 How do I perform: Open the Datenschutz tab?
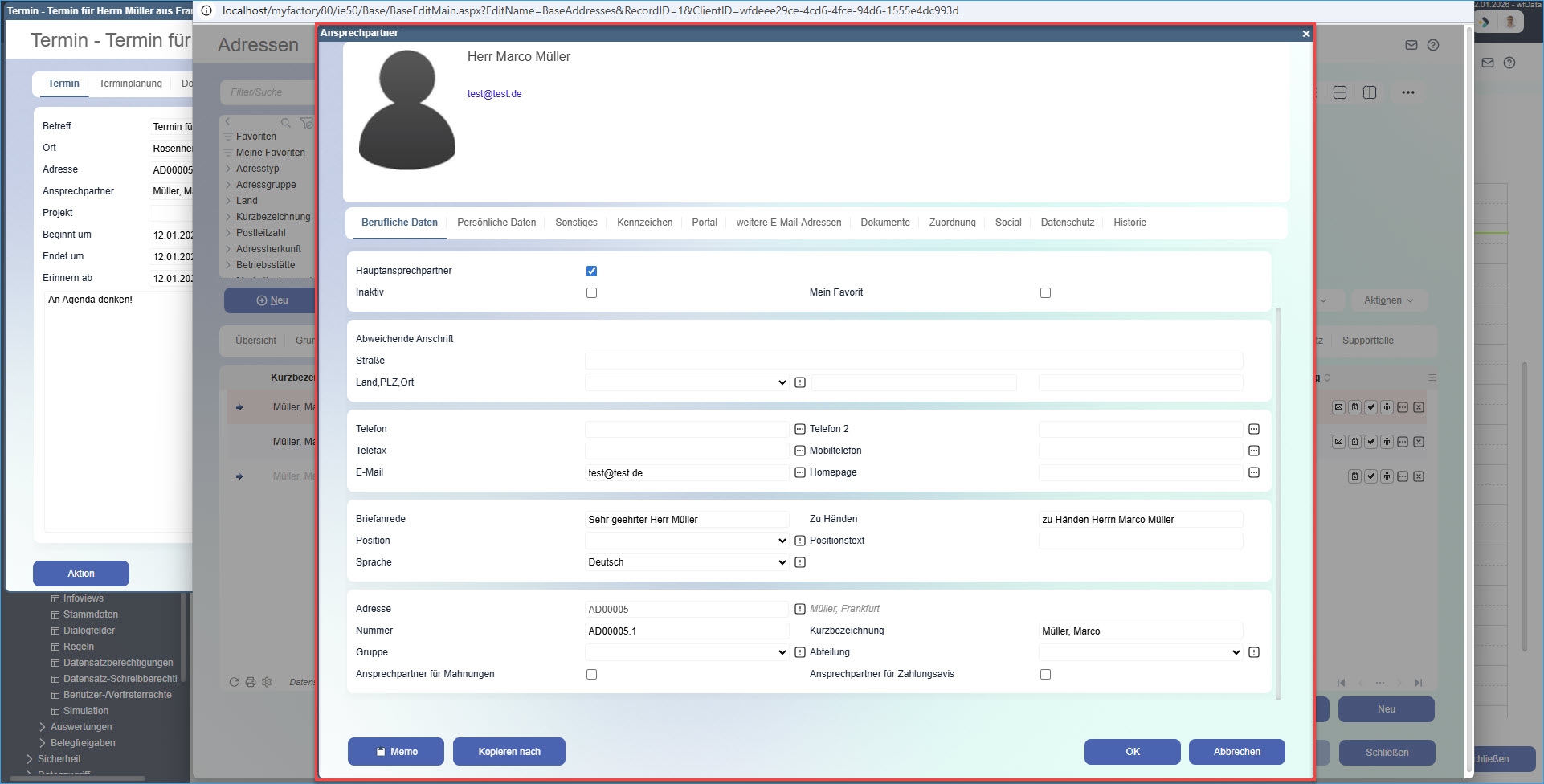pos(1067,223)
